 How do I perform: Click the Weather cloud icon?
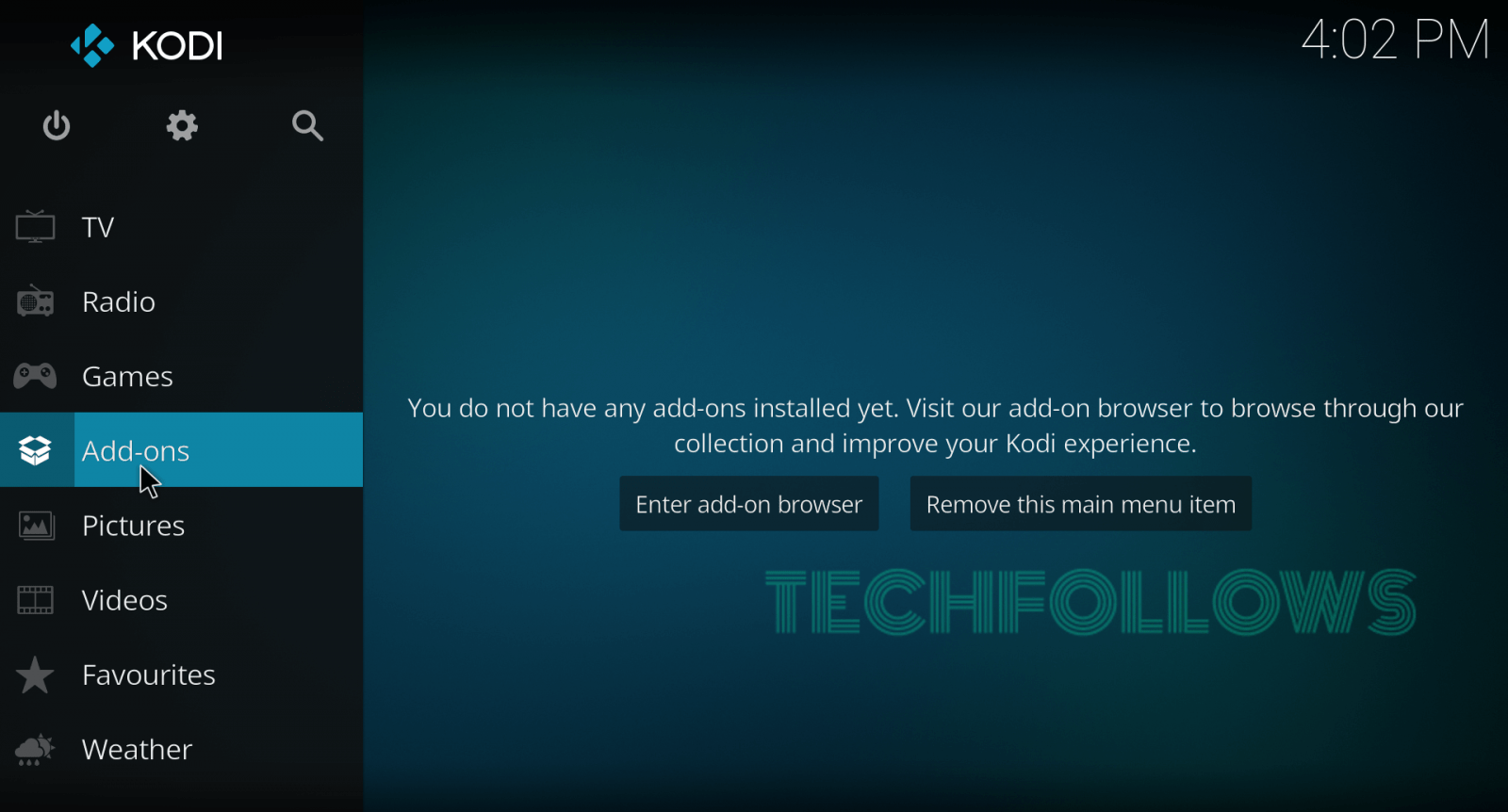click(35, 749)
